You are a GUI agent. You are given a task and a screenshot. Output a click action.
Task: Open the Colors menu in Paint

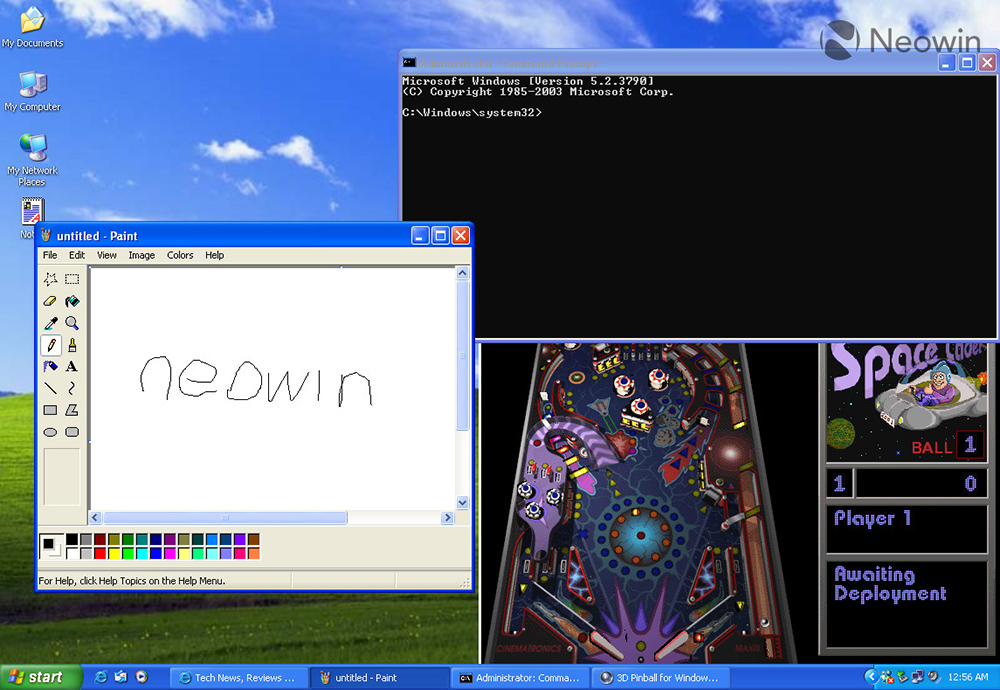(180, 255)
